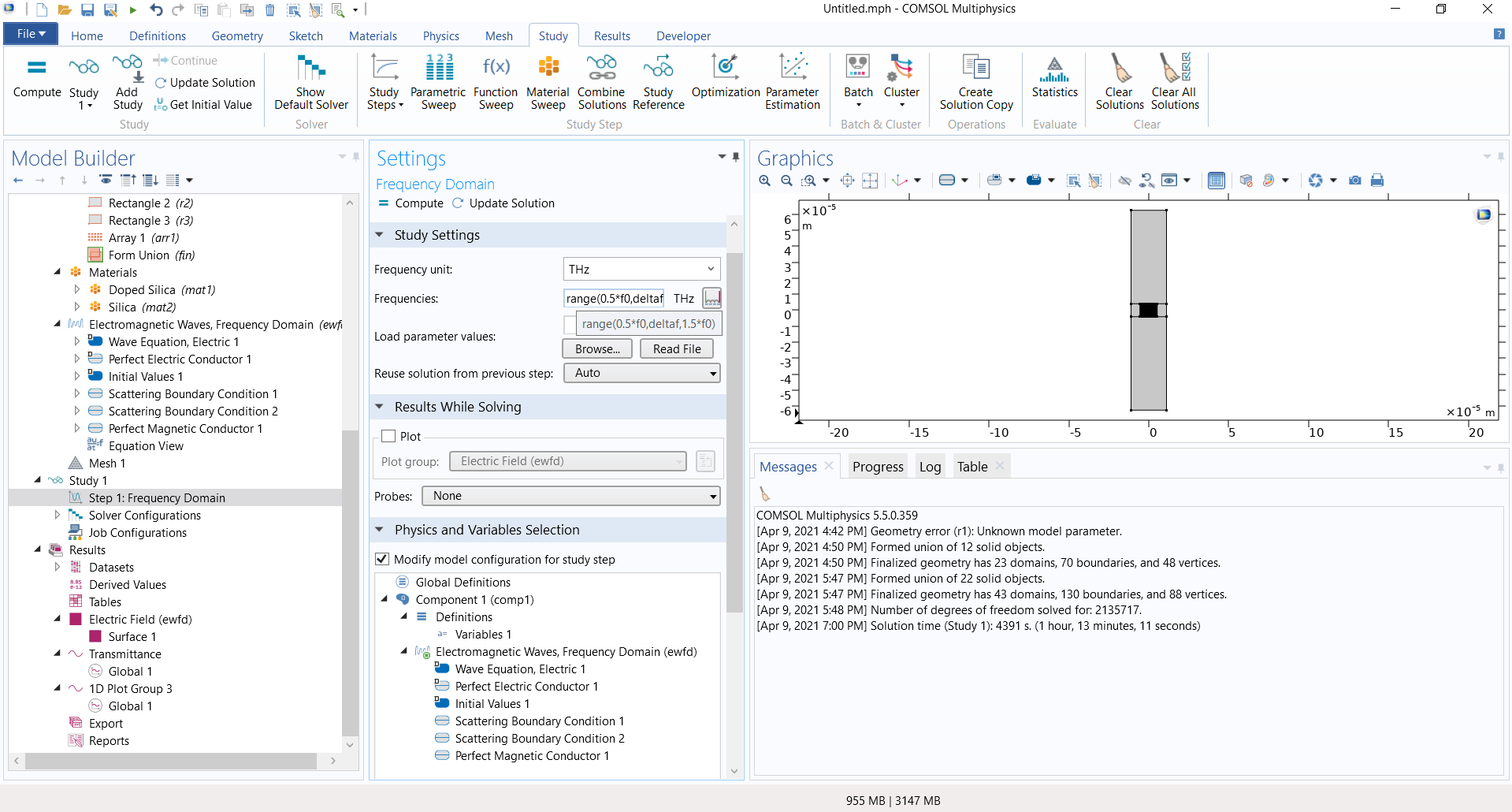Click inside the Frequencies input field
The image size is (1512, 812).
(614, 298)
